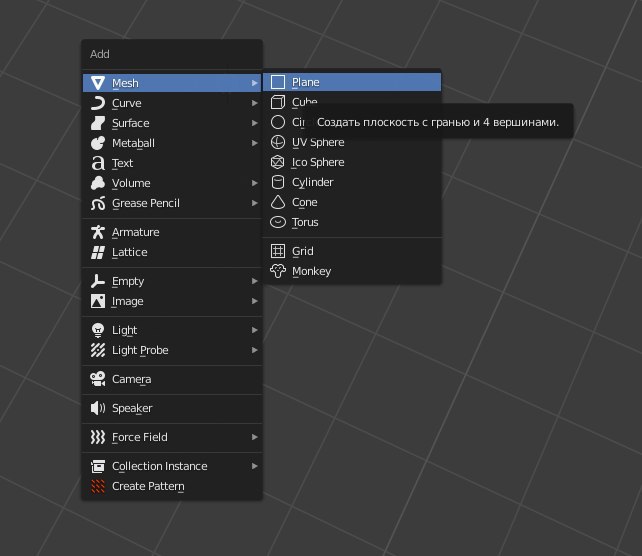Screen dimensions: 642x556
Task: Select the UV Sphere menu label
Action: tap(318, 142)
